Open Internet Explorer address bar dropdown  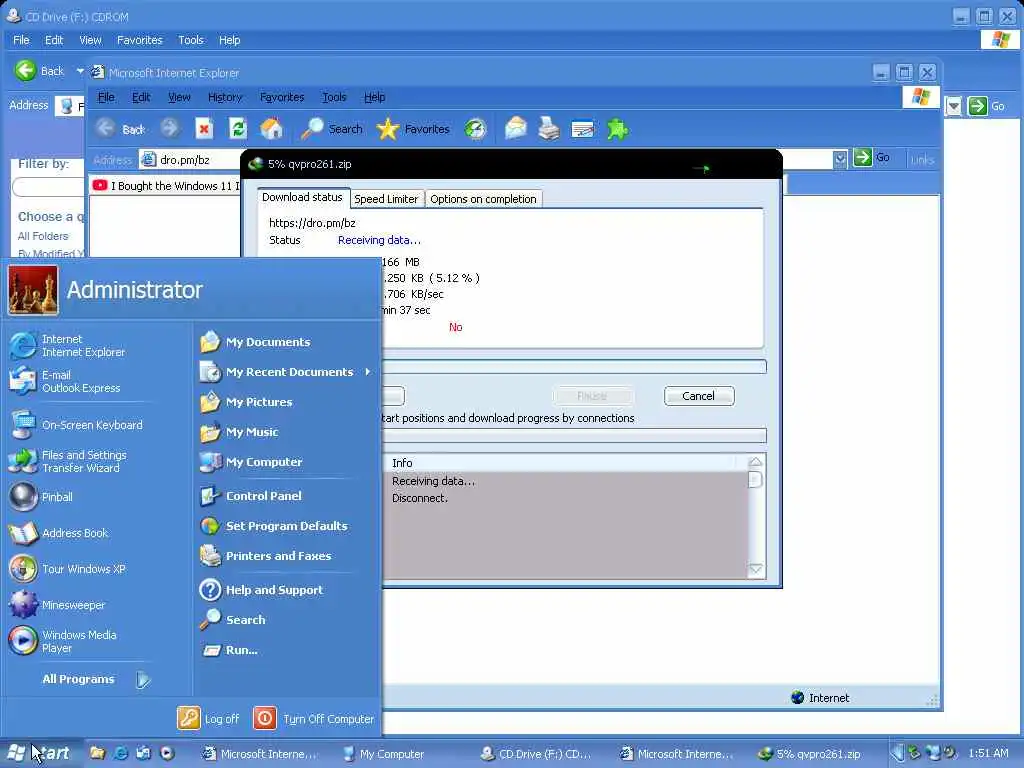[840, 159]
